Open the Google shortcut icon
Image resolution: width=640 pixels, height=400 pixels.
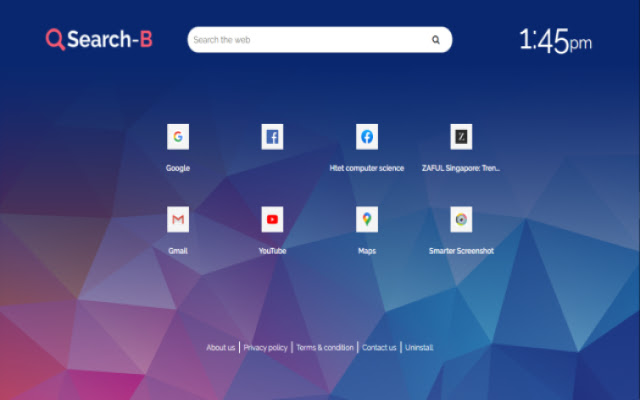[x=178, y=137]
